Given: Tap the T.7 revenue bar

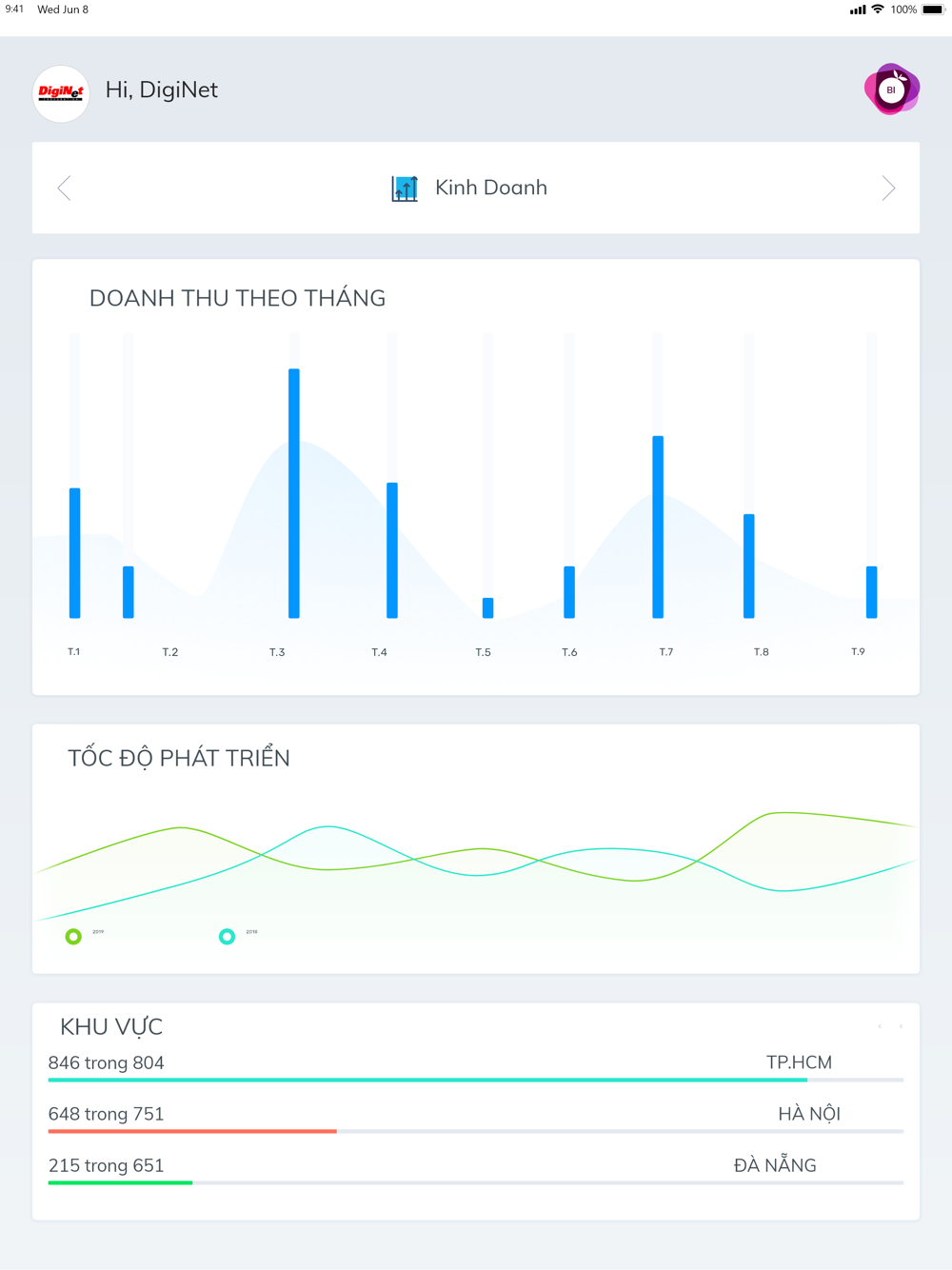Looking at the screenshot, I should [658, 526].
